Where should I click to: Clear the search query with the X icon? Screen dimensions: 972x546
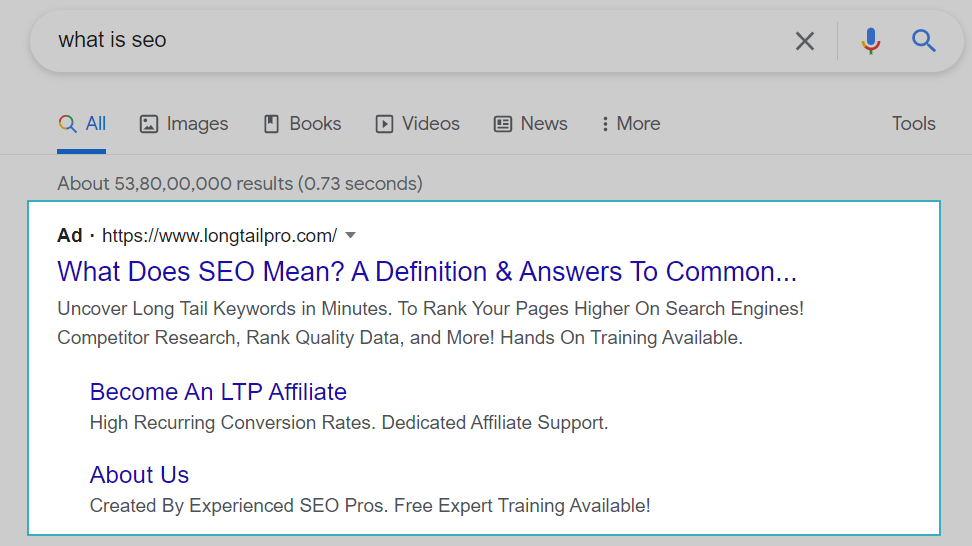click(x=805, y=41)
